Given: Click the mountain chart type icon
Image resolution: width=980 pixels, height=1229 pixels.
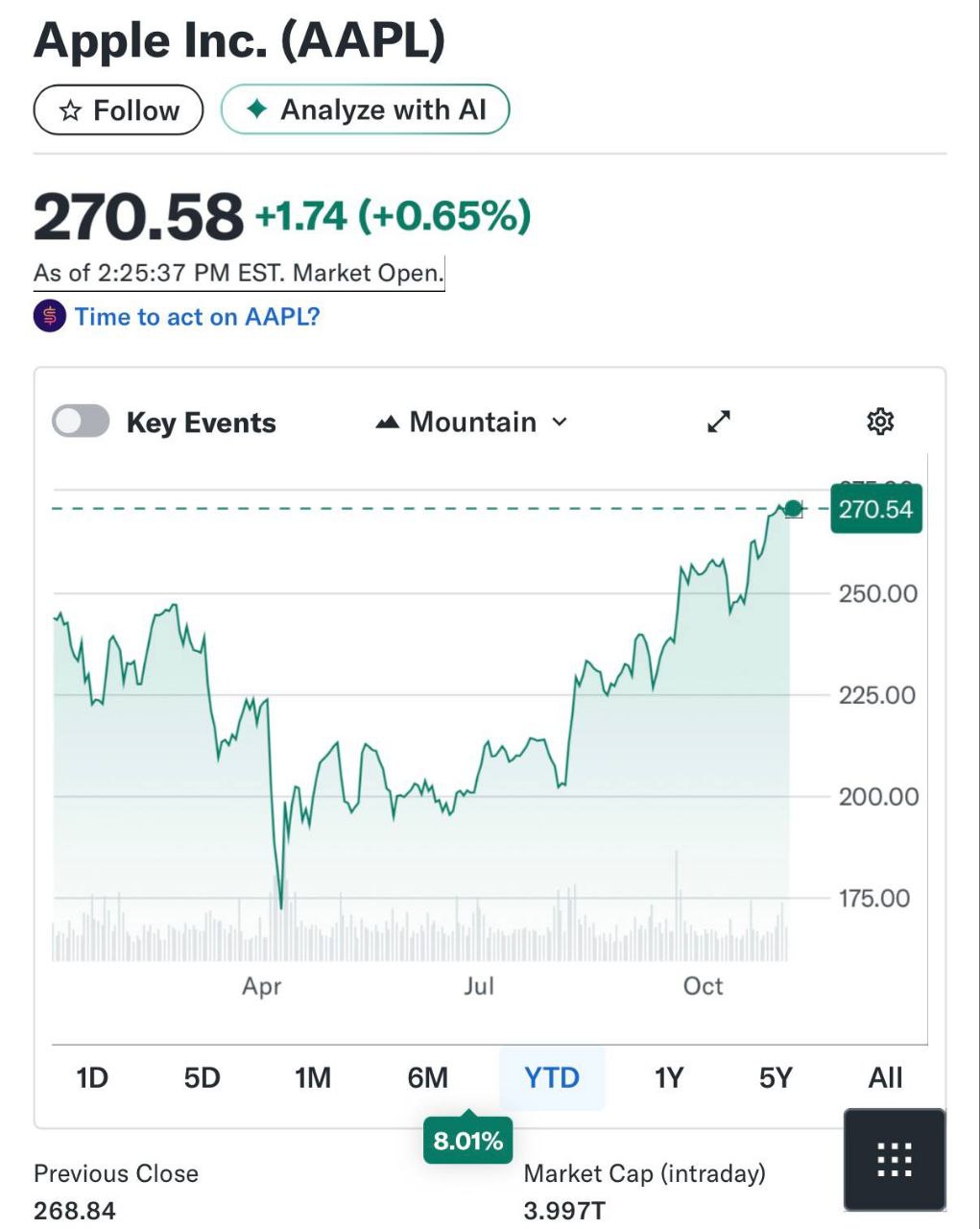Looking at the screenshot, I should pyautogui.click(x=388, y=422).
